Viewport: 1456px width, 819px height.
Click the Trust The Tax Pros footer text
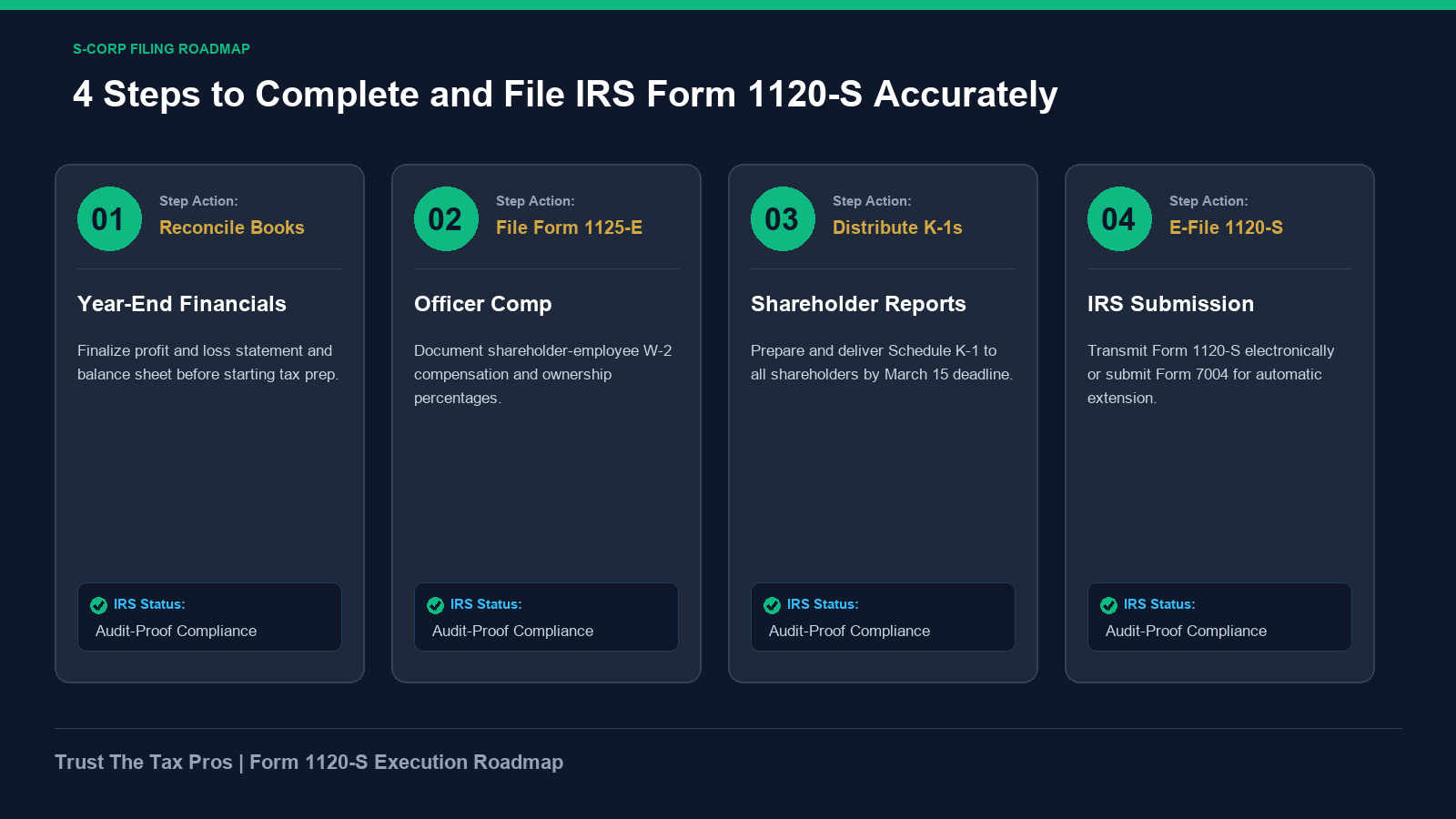(x=308, y=763)
